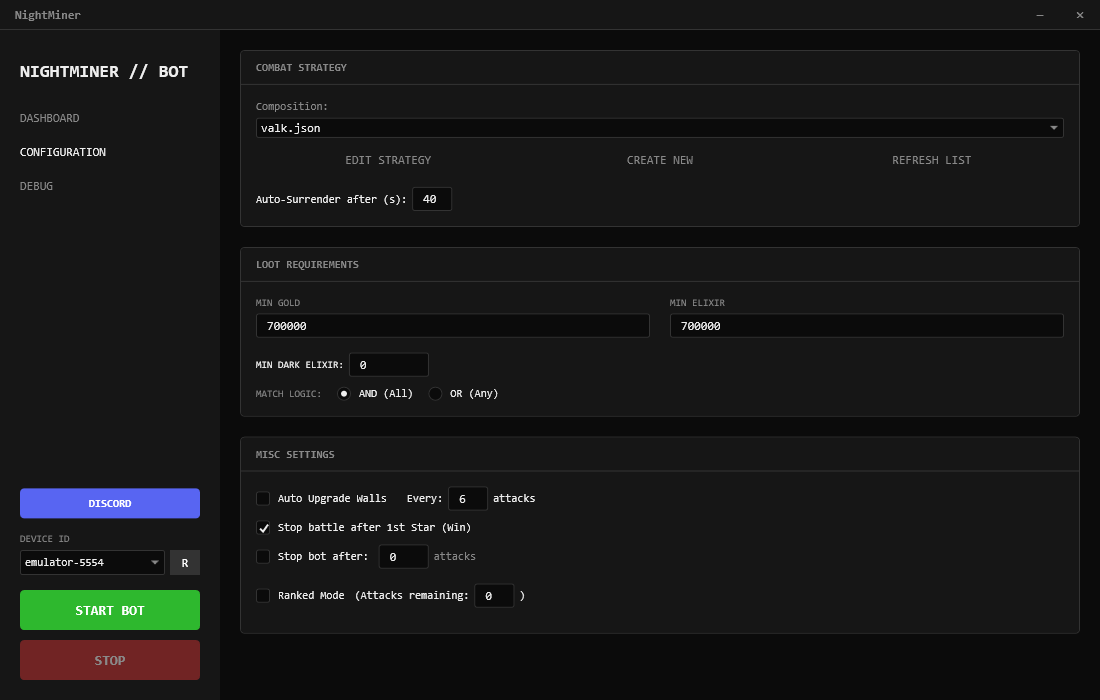Open the Dashboard page
Screen dimensions: 1100x700
(49, 118)
